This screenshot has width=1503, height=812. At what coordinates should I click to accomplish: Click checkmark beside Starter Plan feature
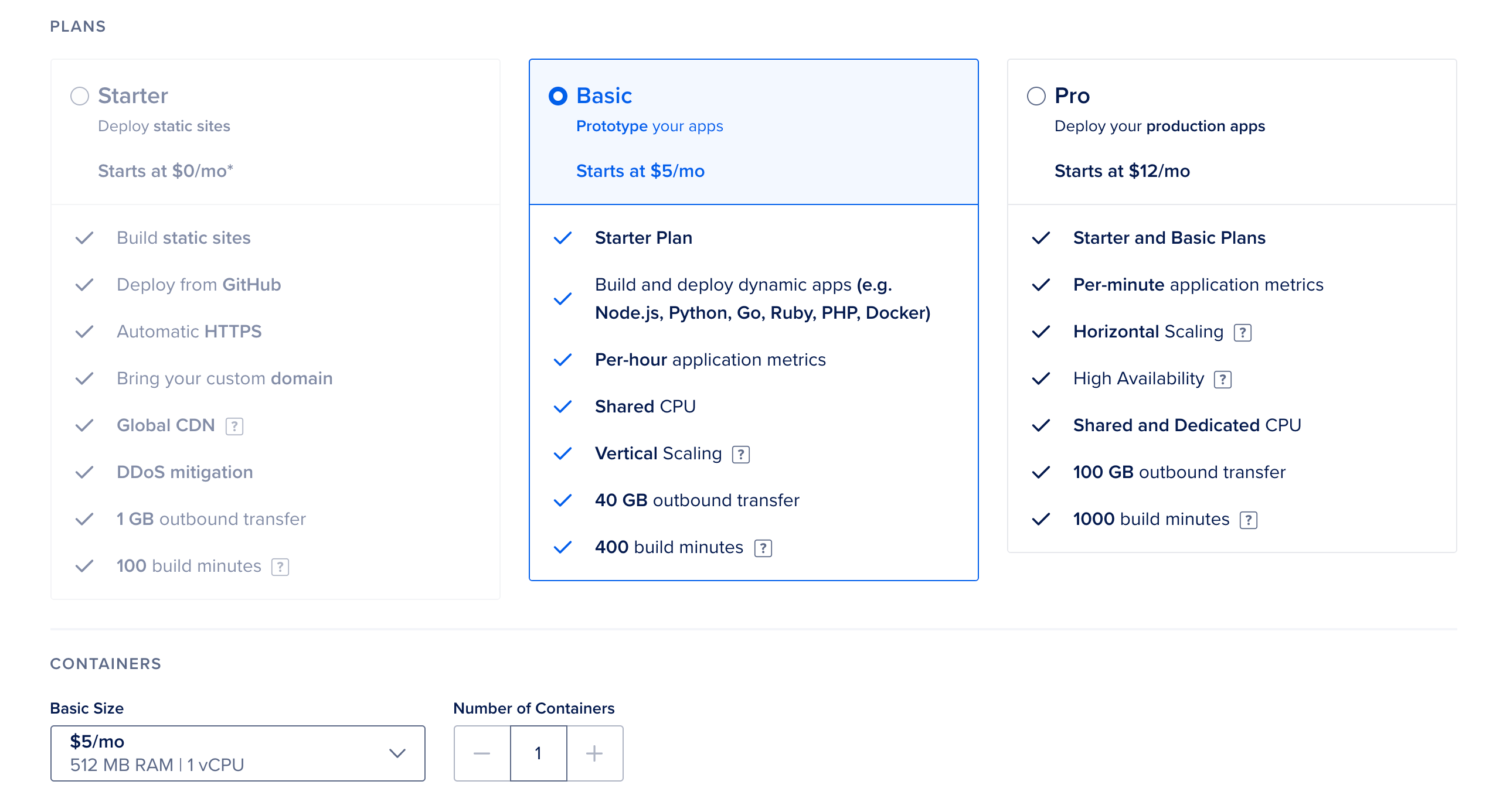tap(563, 238)
